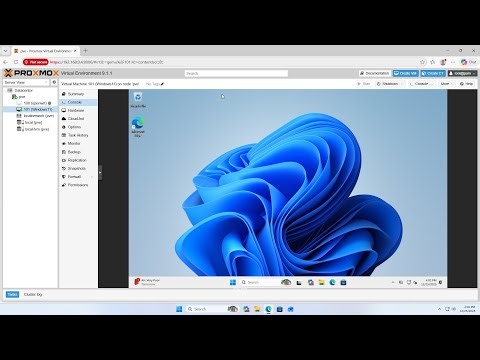Click the Console button in VM toolbar
The height and width of the screenshot is (360, 480).
click(x=419, y=84)
